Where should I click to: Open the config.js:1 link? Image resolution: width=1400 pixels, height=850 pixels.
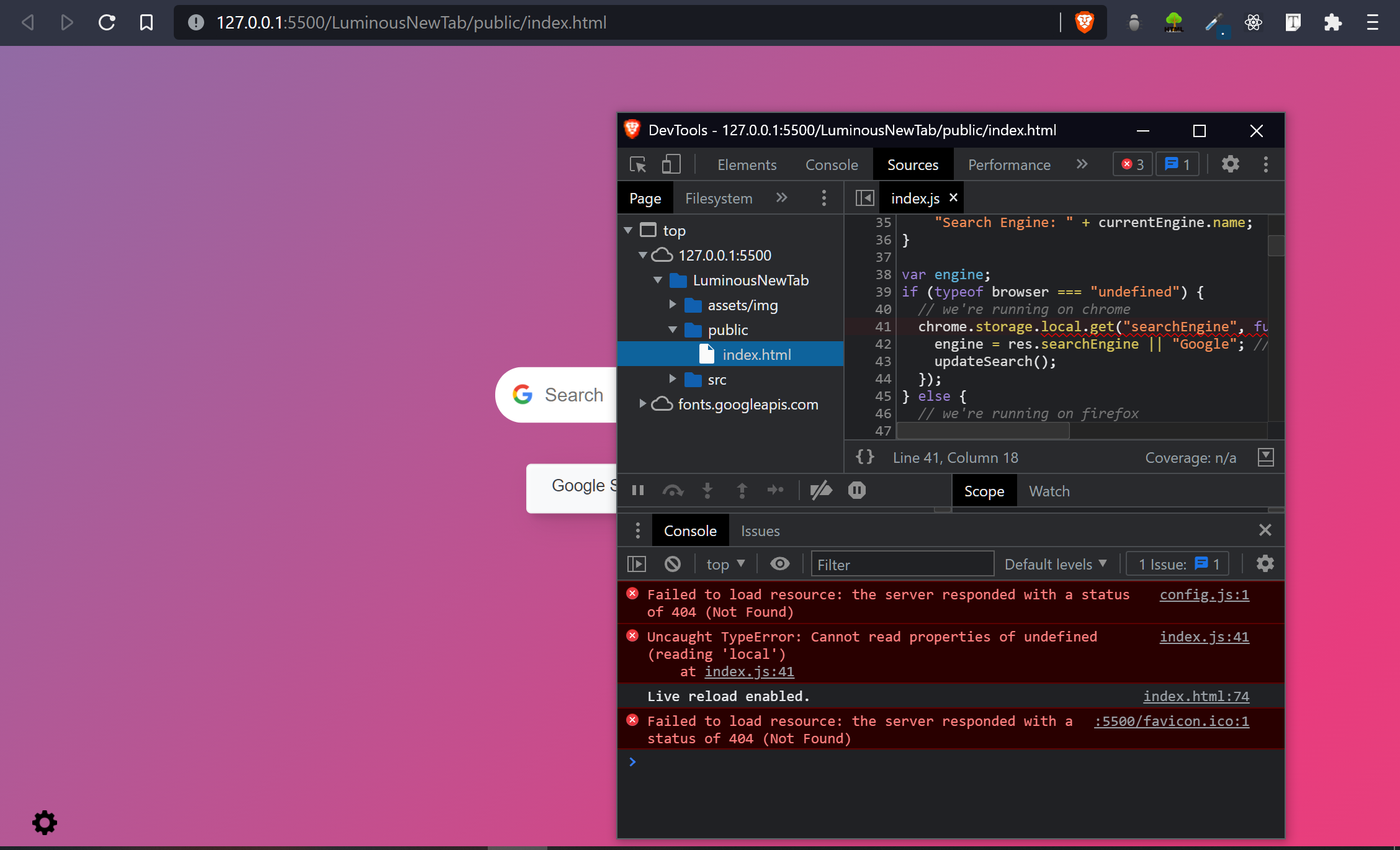(1204, 594)
